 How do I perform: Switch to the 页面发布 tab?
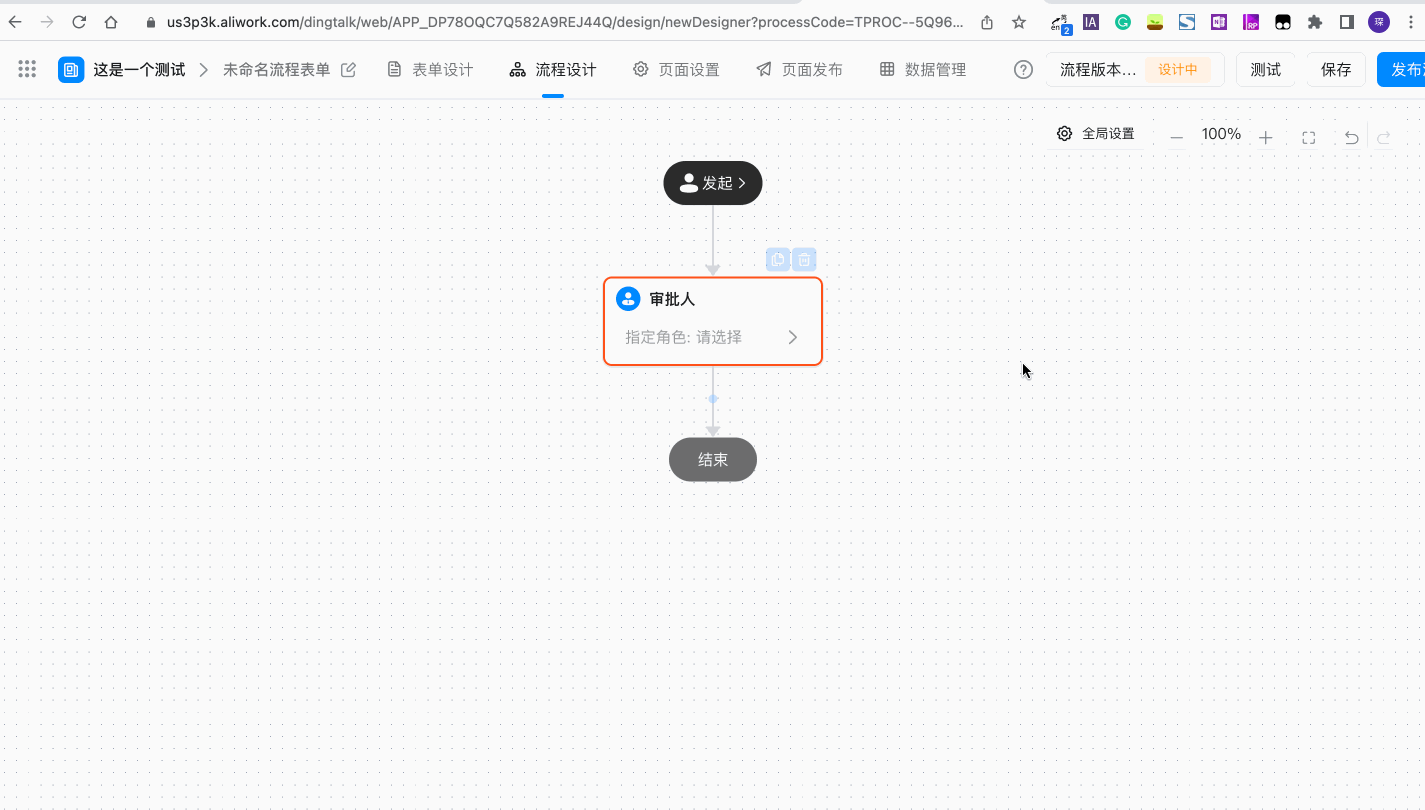799,70
